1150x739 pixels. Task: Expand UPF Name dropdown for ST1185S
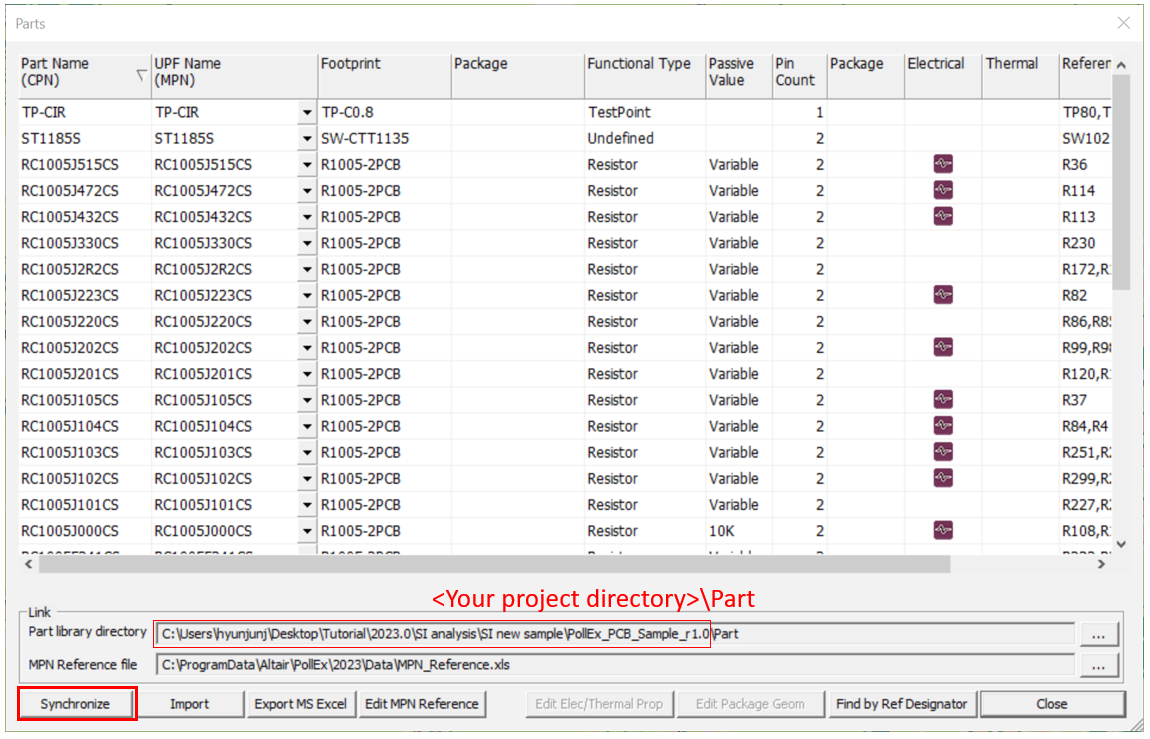[x=307, y=139]
